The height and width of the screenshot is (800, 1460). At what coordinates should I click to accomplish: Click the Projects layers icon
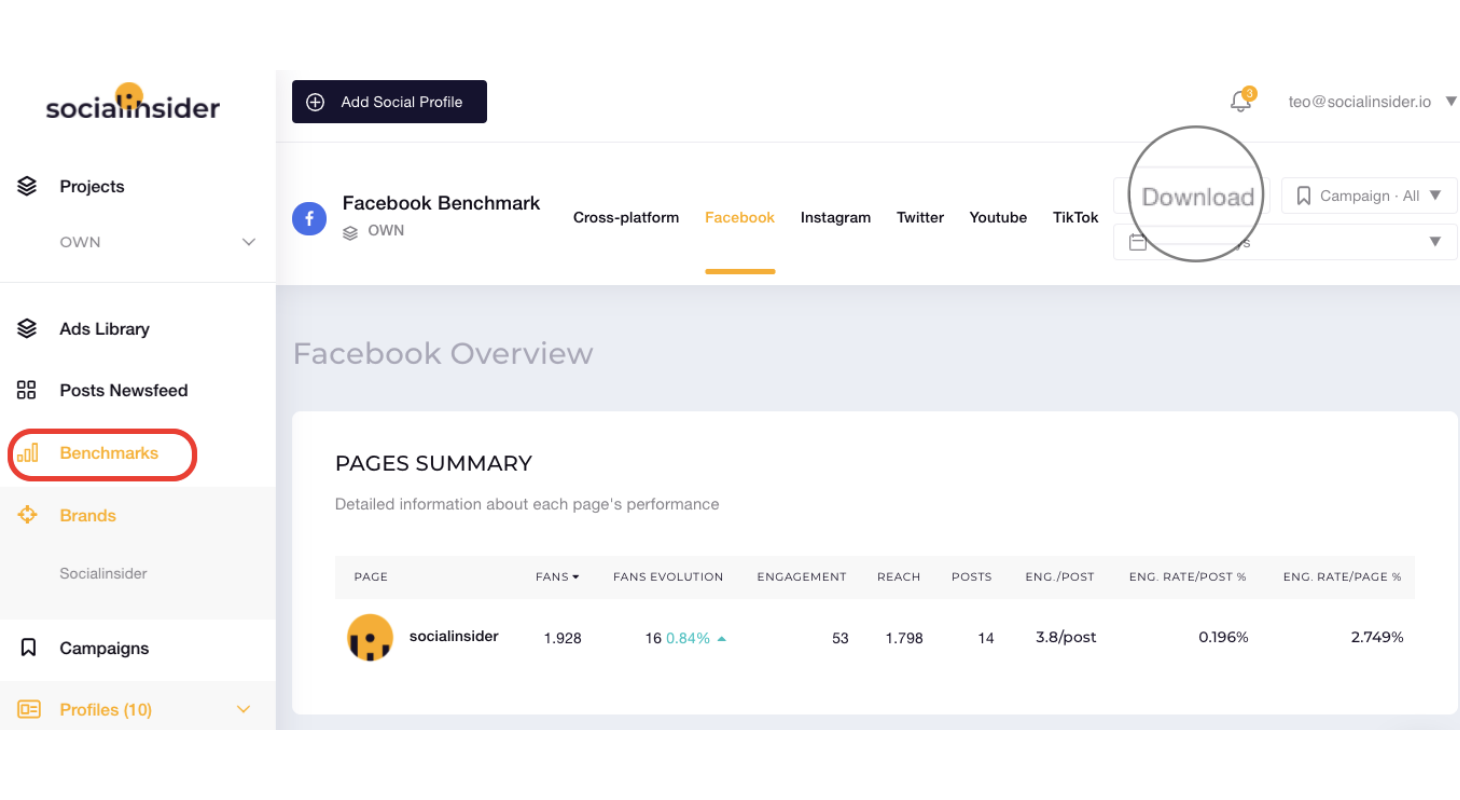pos(27,186)
